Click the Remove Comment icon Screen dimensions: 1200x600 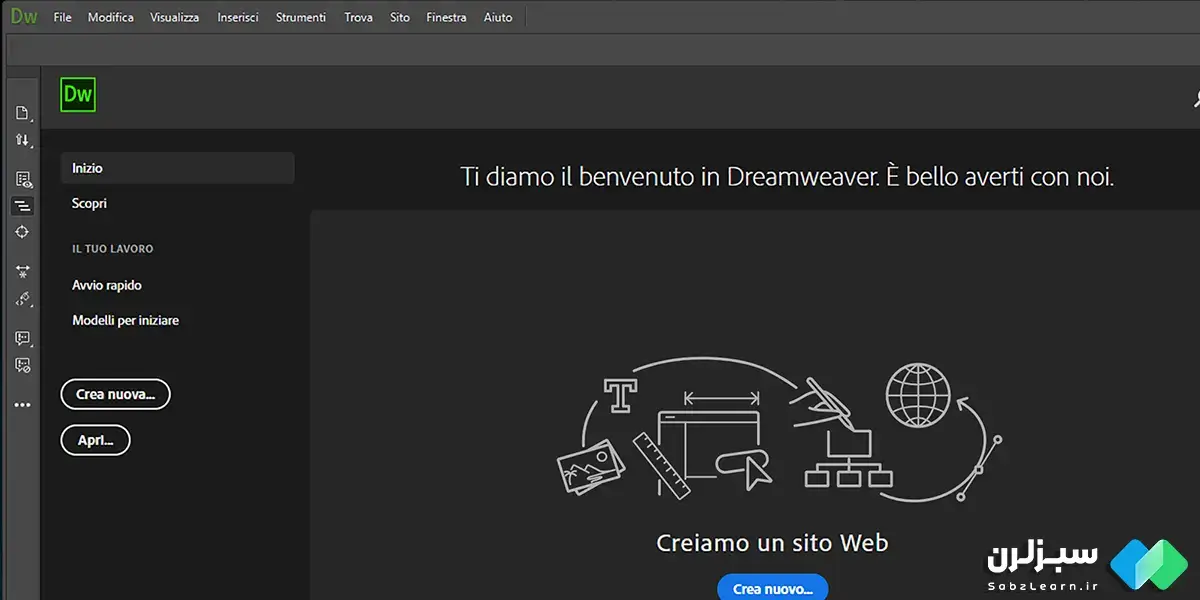(x=22, y=365)
